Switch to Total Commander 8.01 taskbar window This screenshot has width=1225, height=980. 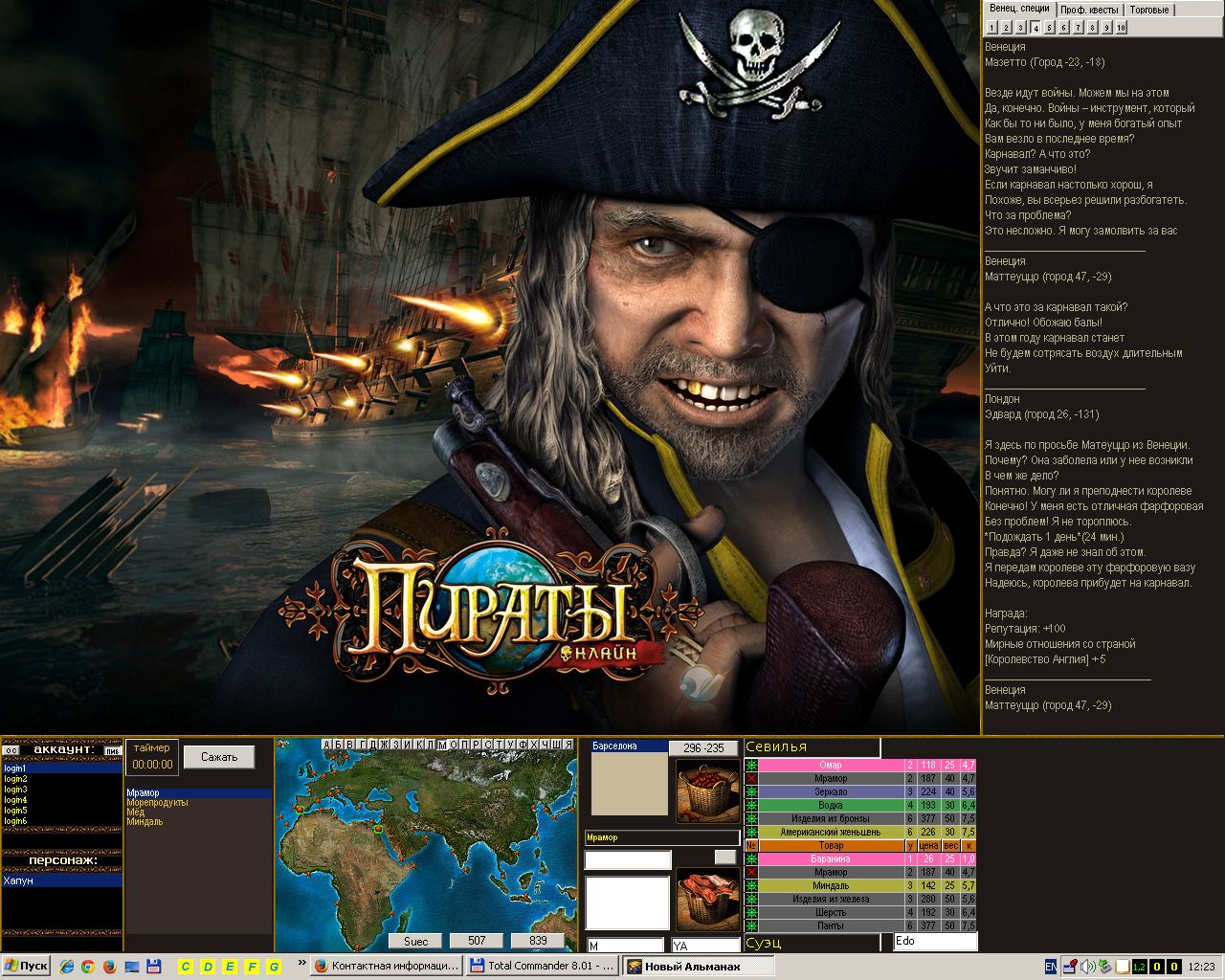pos(543,967)
